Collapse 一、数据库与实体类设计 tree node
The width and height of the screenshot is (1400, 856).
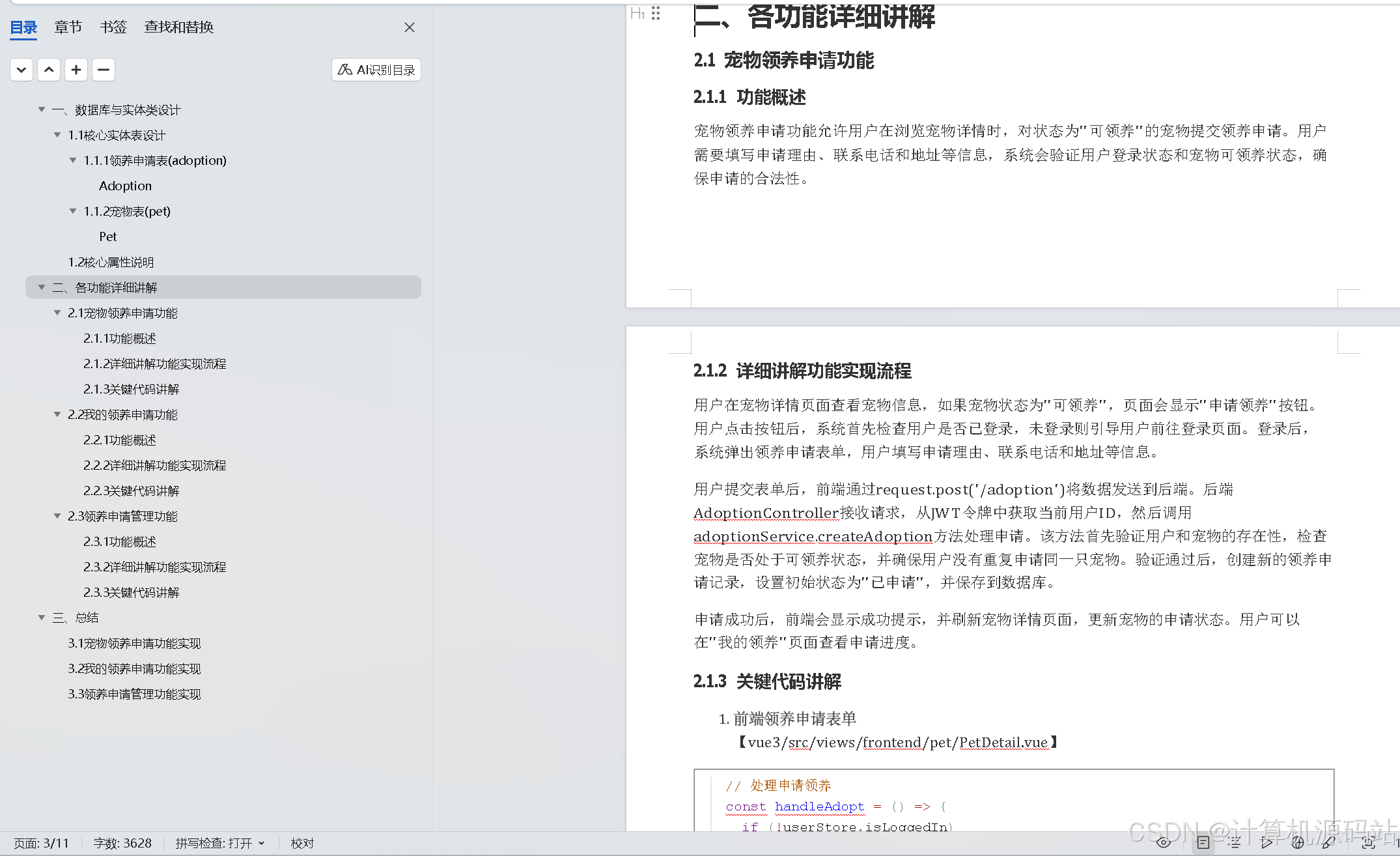pyautogui.click(x=42, y=109)
